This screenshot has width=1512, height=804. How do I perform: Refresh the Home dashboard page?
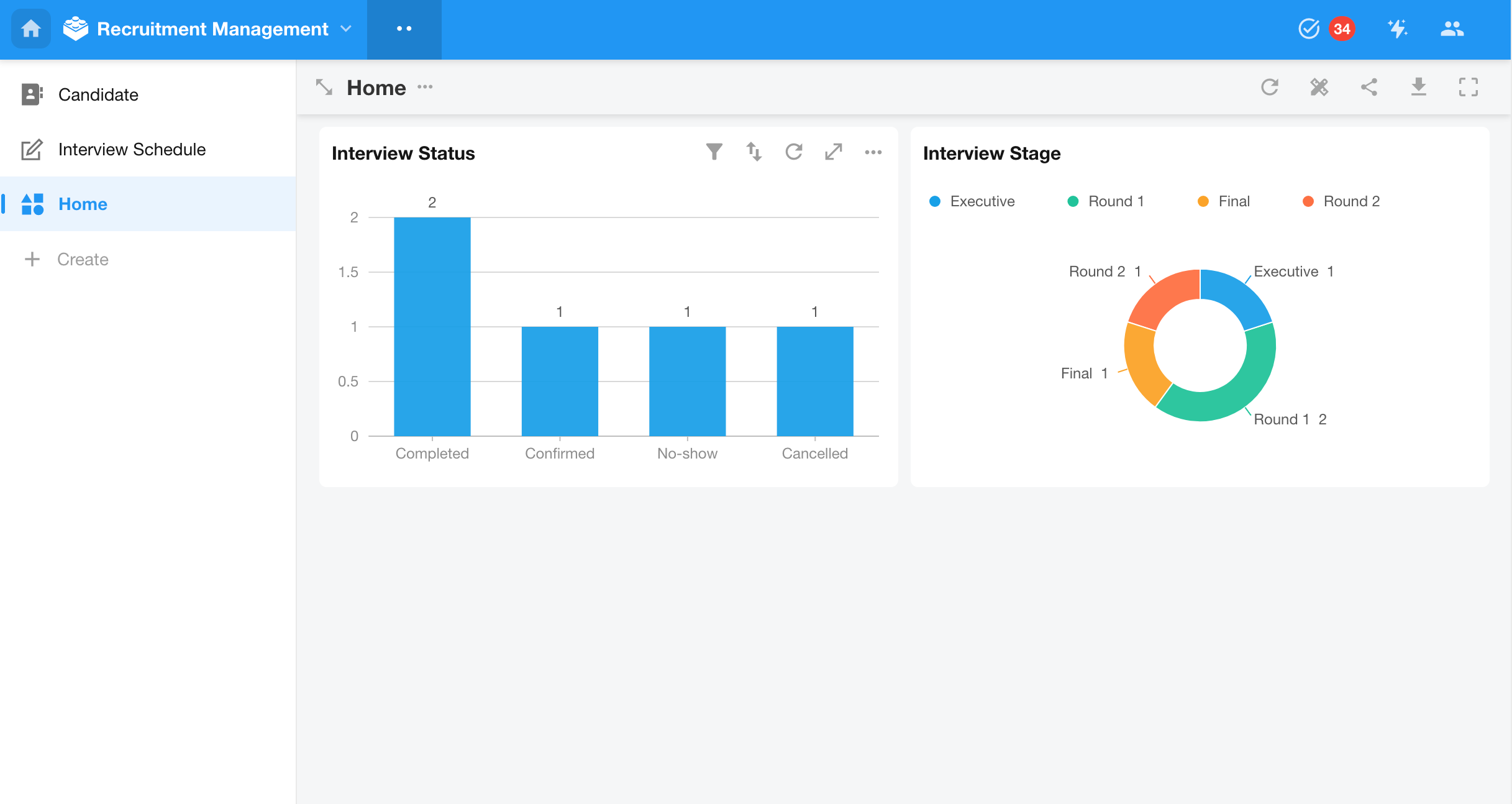1270,87
